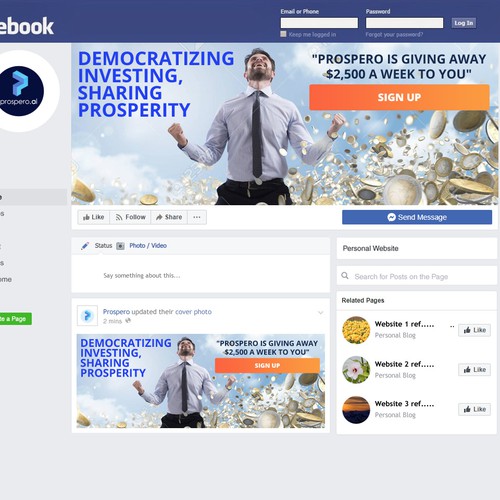The image size is (500, 500).
Task: Click the Status pencil icon
Action: pos(85,246)
